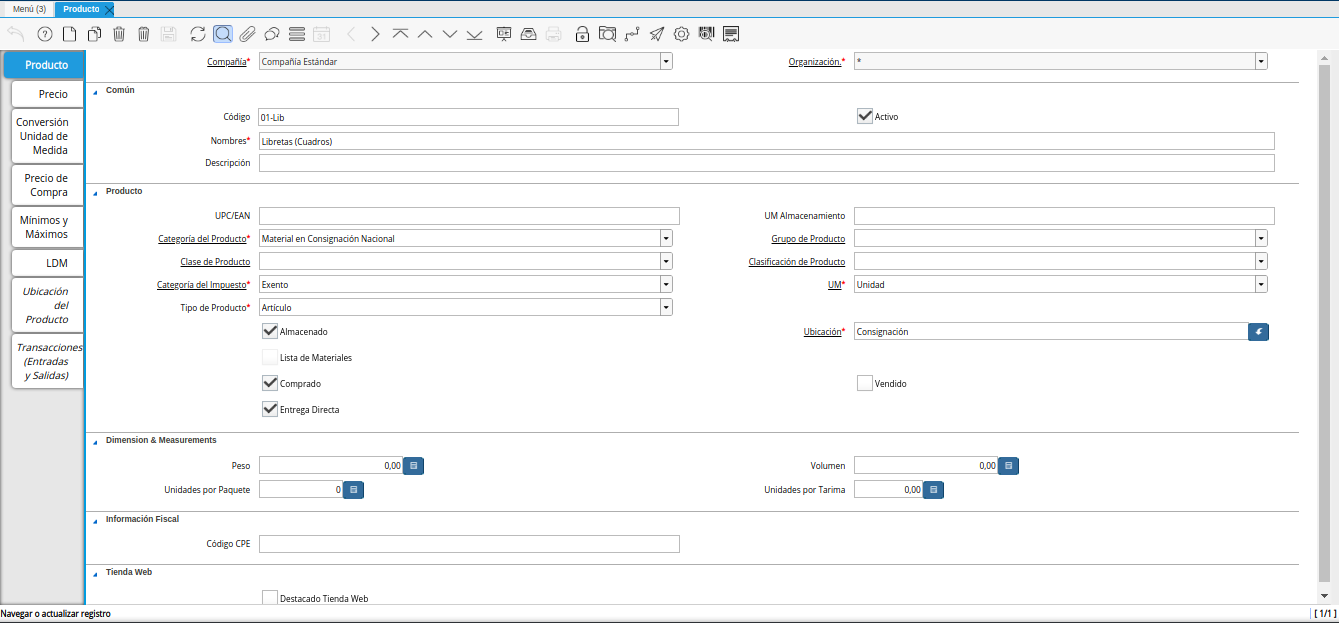Open the magnifier search record icon
Viewport: 1339px width, 623px height.
coord(222,34)
